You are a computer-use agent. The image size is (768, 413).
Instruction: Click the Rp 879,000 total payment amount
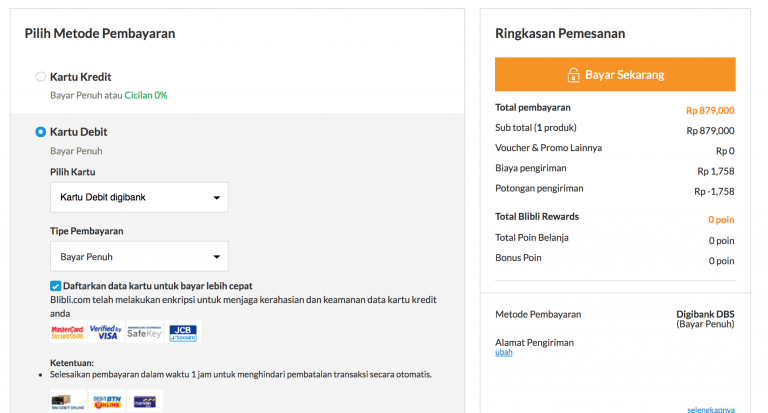coord(710,110)
